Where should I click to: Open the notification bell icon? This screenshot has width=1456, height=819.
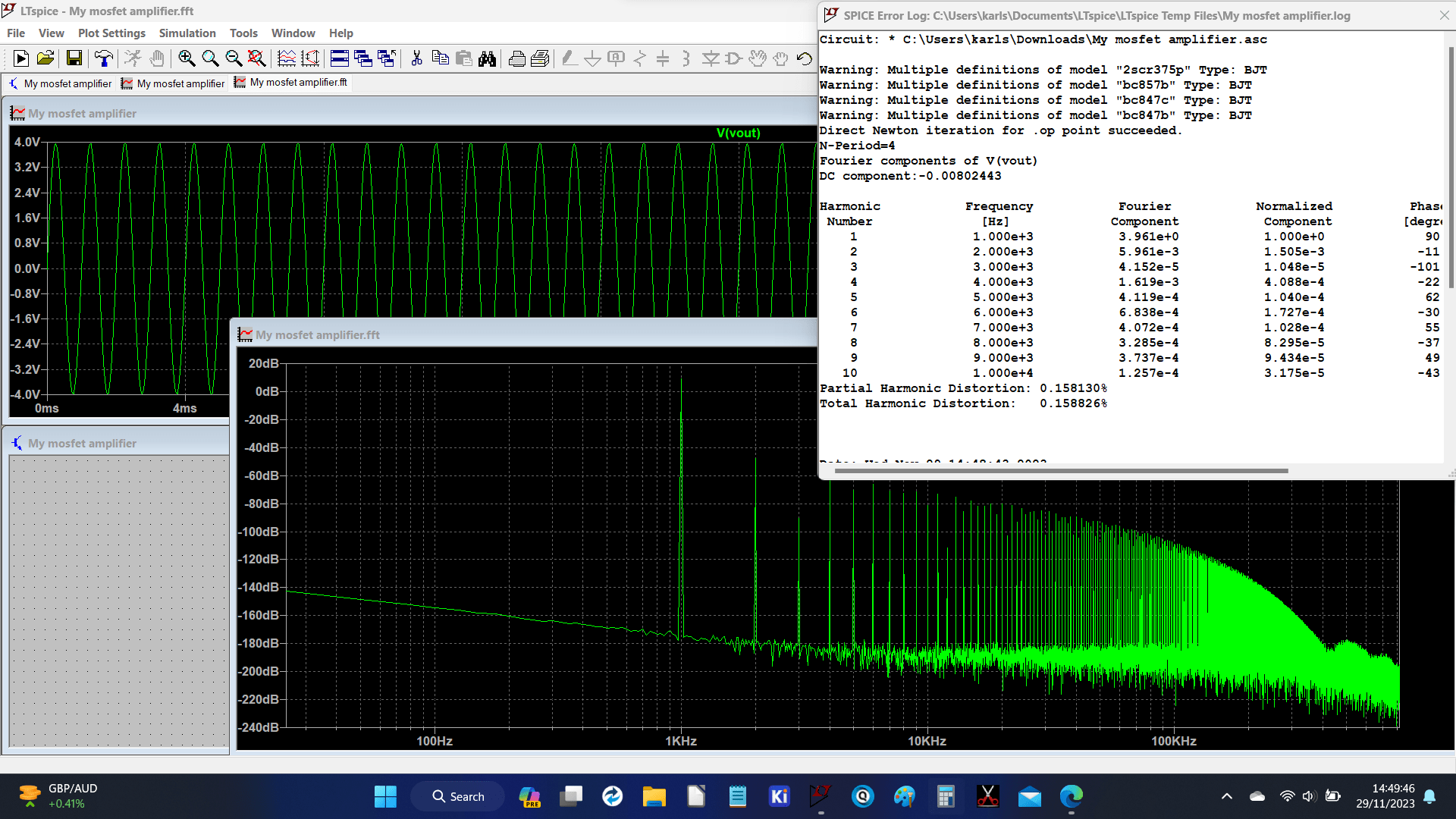(x=1429, y=796)
